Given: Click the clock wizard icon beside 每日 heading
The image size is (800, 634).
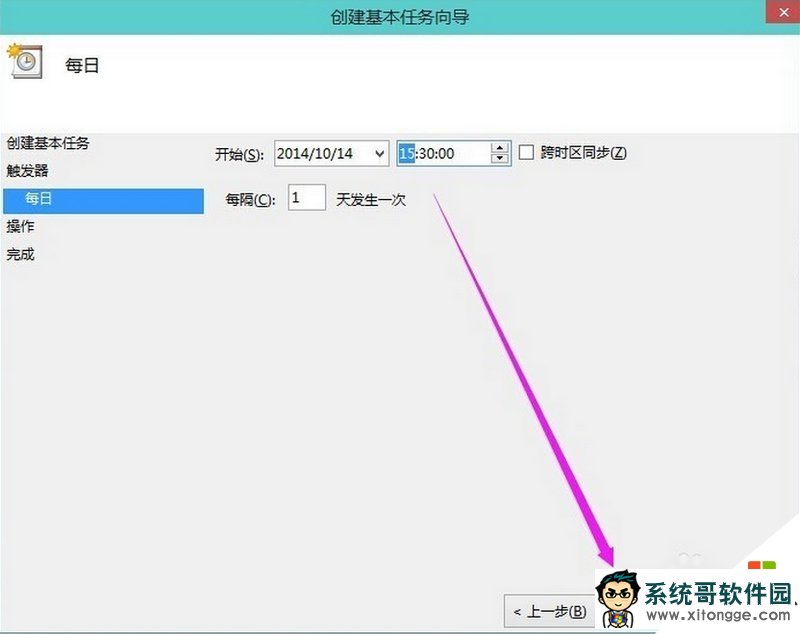Looking at the screenshot, I should point(27,59).
